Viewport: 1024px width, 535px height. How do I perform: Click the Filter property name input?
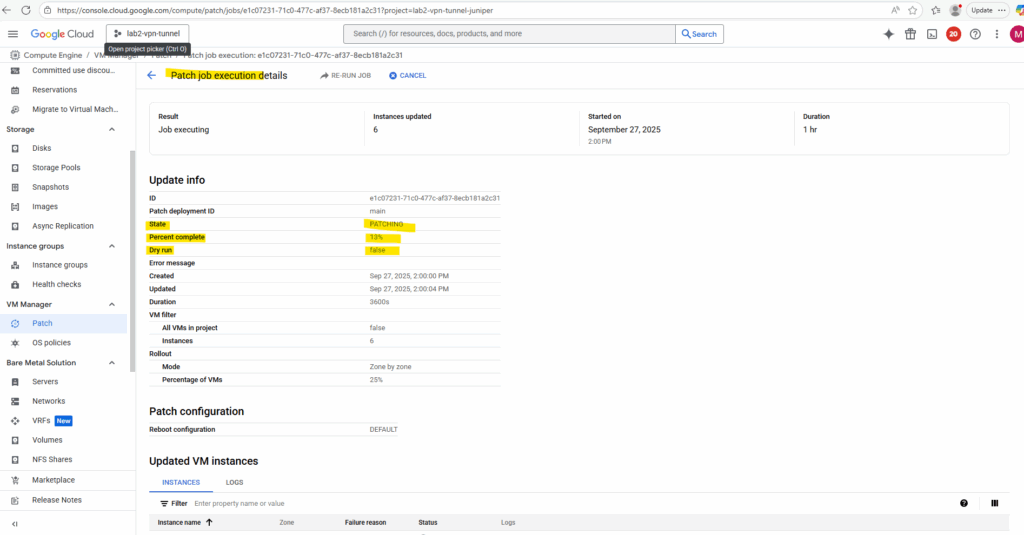click(239, 504)
